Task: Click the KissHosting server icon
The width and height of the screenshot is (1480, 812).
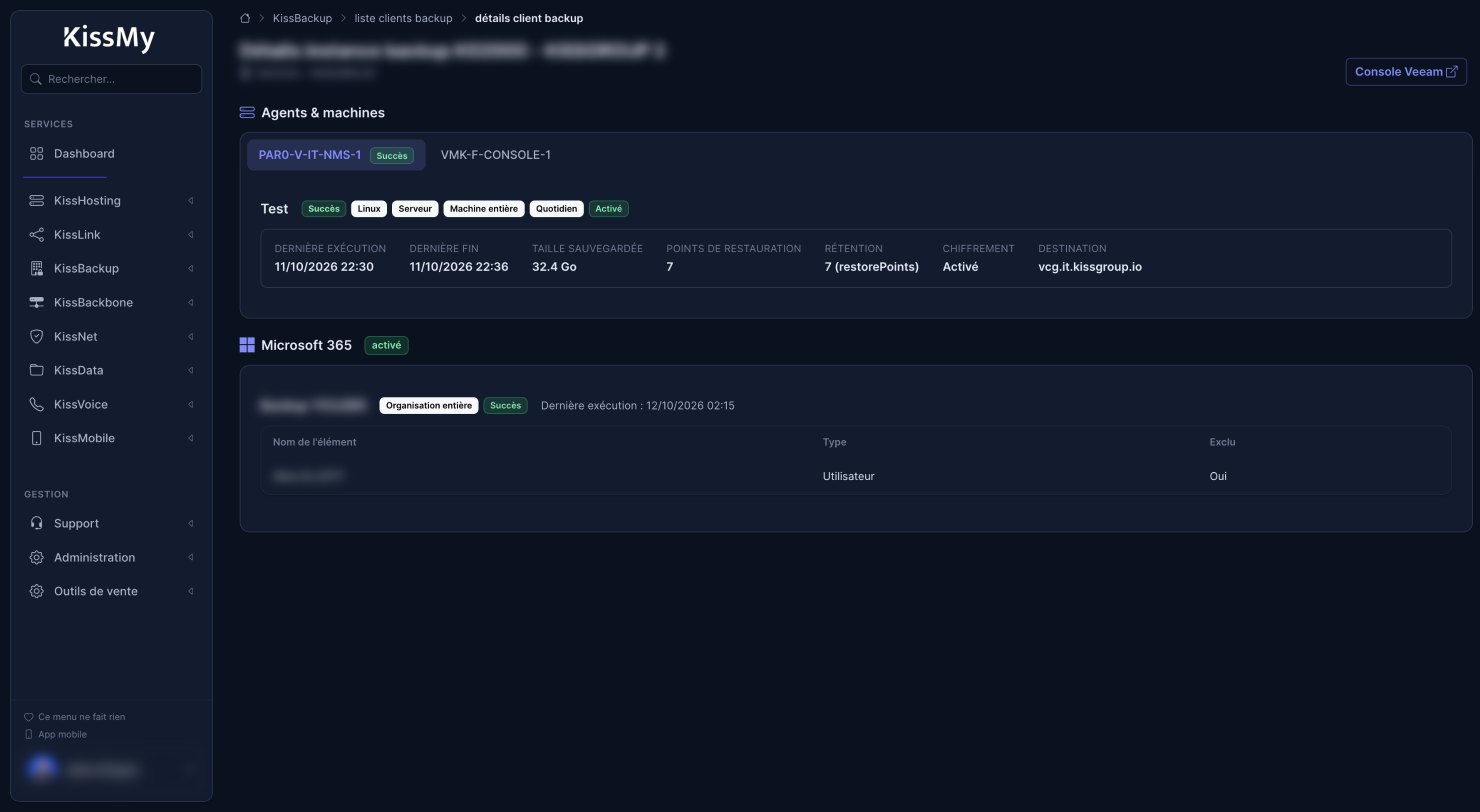Action: click(37, 201)
